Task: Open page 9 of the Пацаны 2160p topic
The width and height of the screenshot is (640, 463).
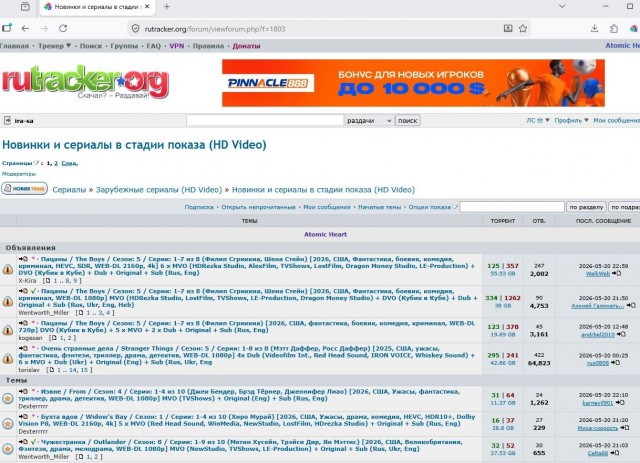Action: pyautogui.click(x=75, y=281)
